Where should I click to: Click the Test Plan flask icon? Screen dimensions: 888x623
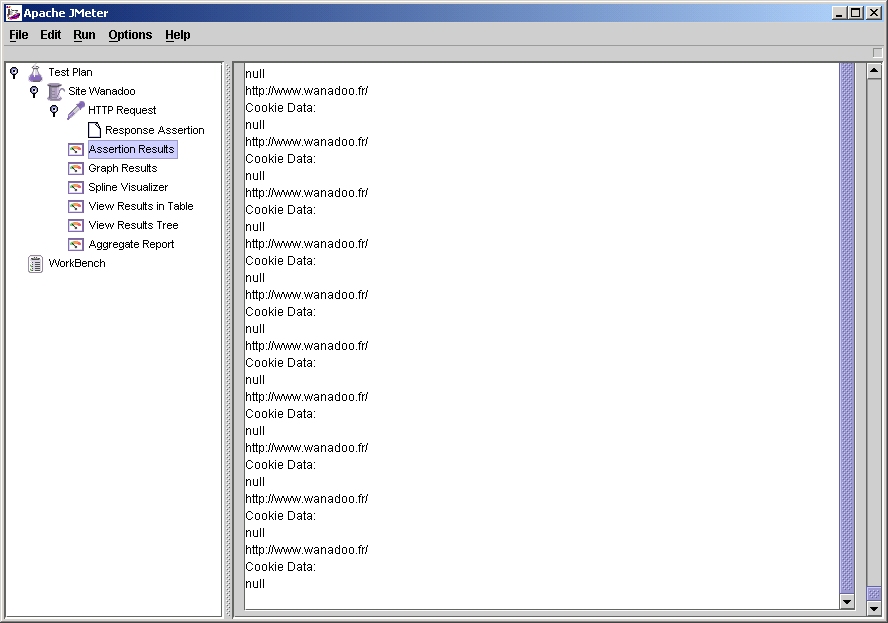click(35, 72)
